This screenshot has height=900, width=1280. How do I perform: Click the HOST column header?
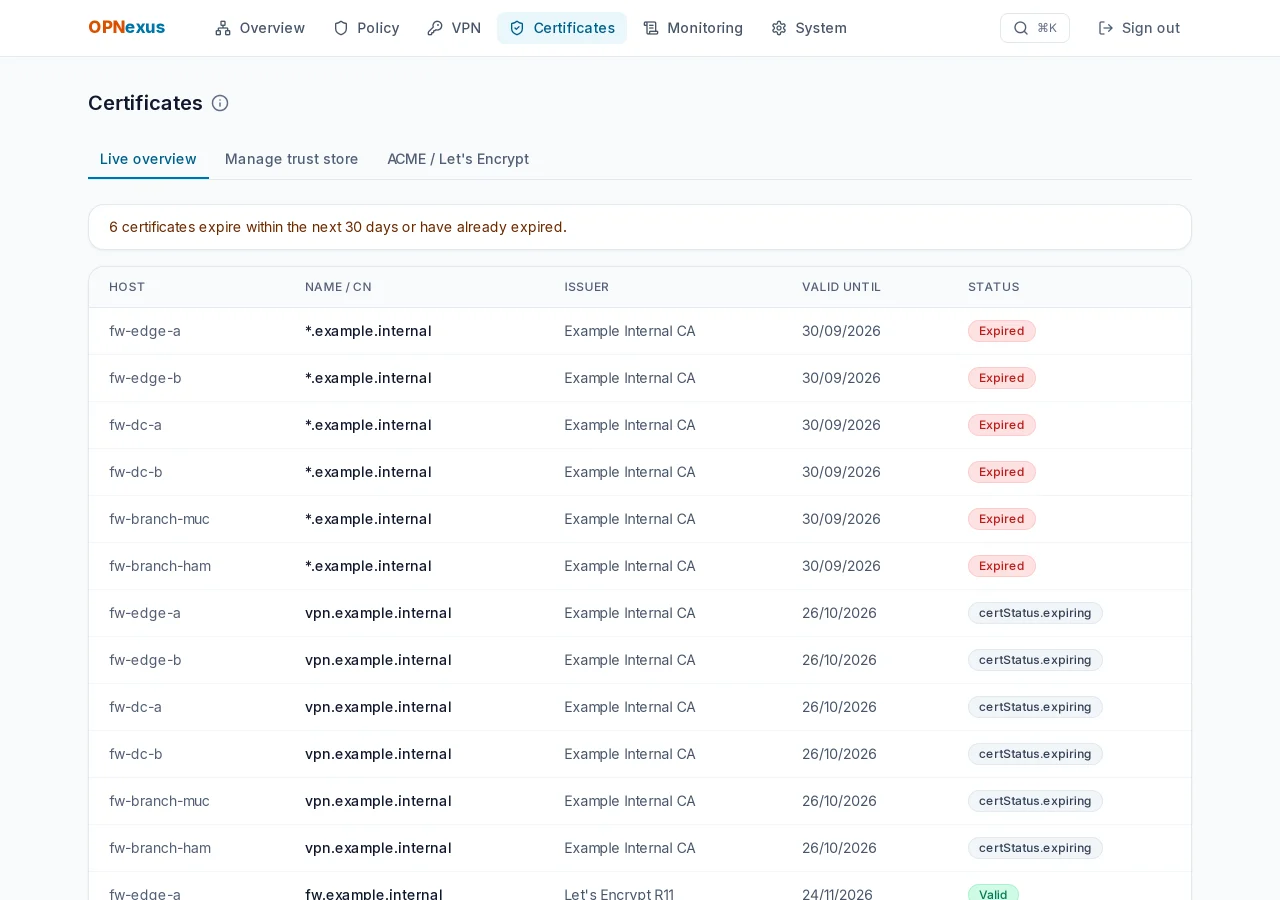[127, 287]
